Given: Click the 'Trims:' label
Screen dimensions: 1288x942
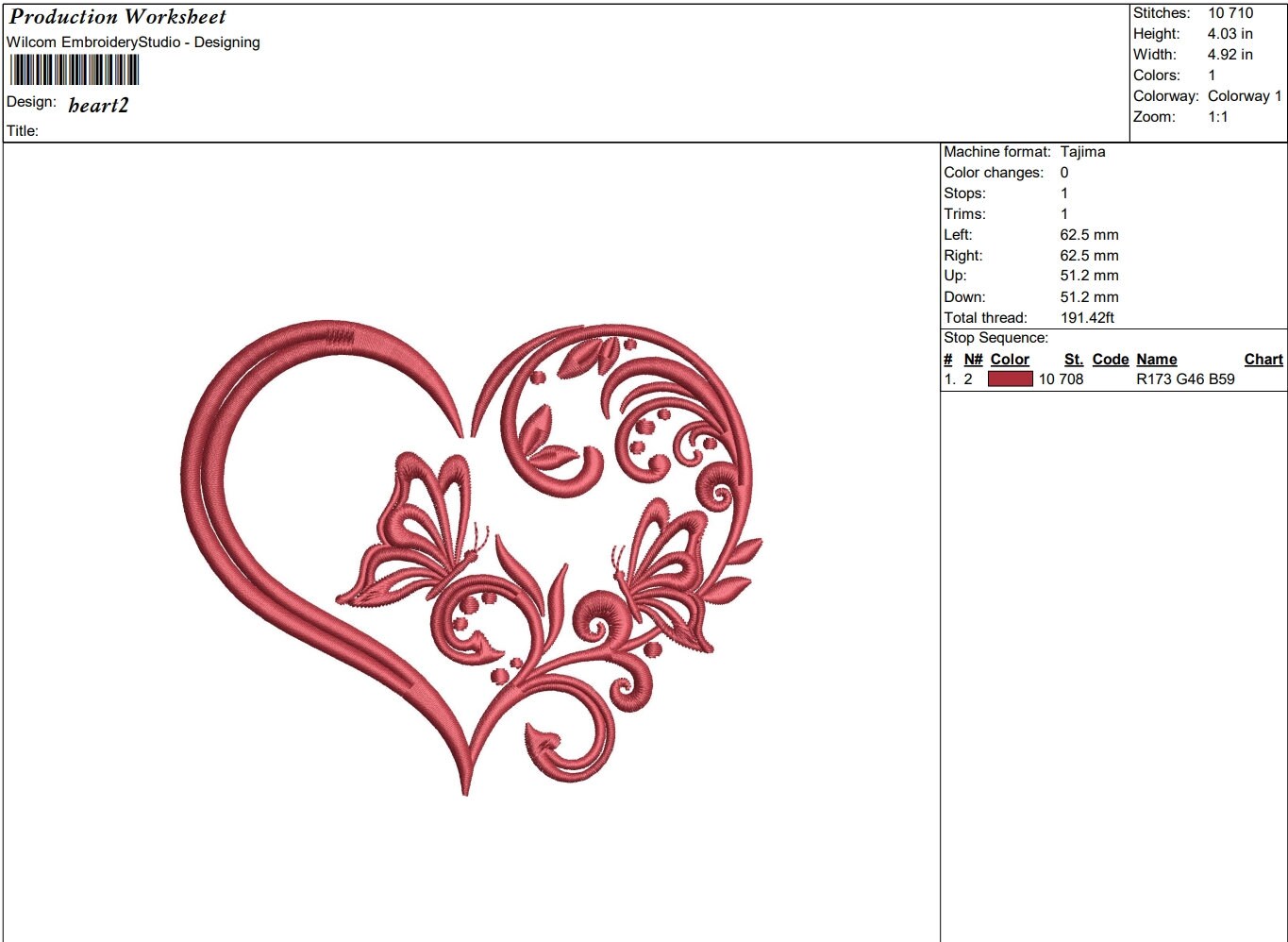Looking at the screenshot, I should (964, 214).
